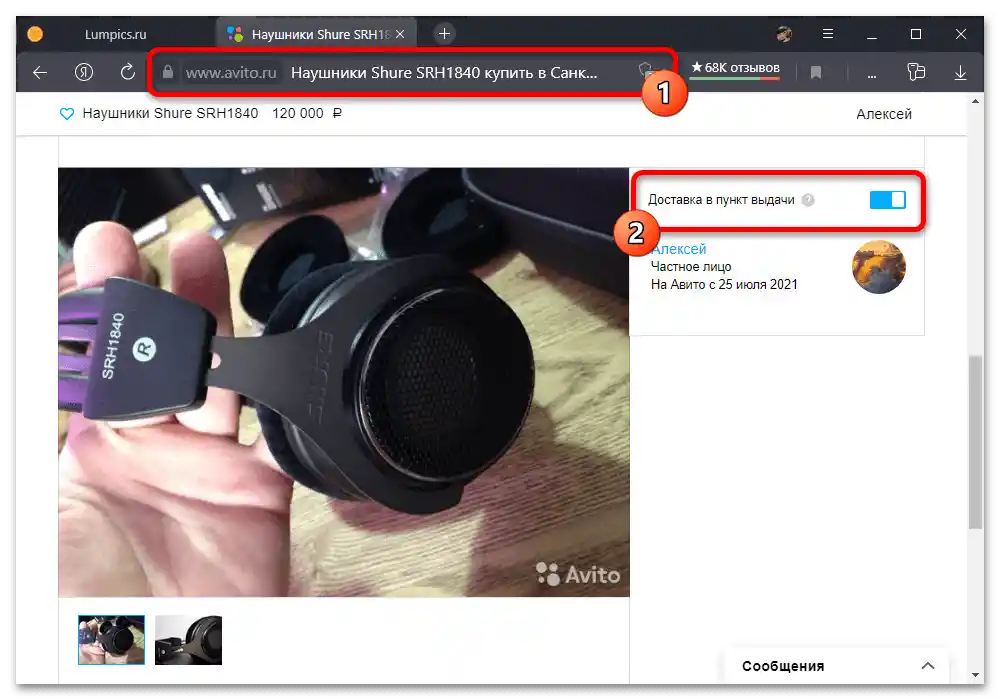Viewport: 1000px width, 700px height.
Task: Click the 120 000 ₽ price text
Action: point(307,113)
